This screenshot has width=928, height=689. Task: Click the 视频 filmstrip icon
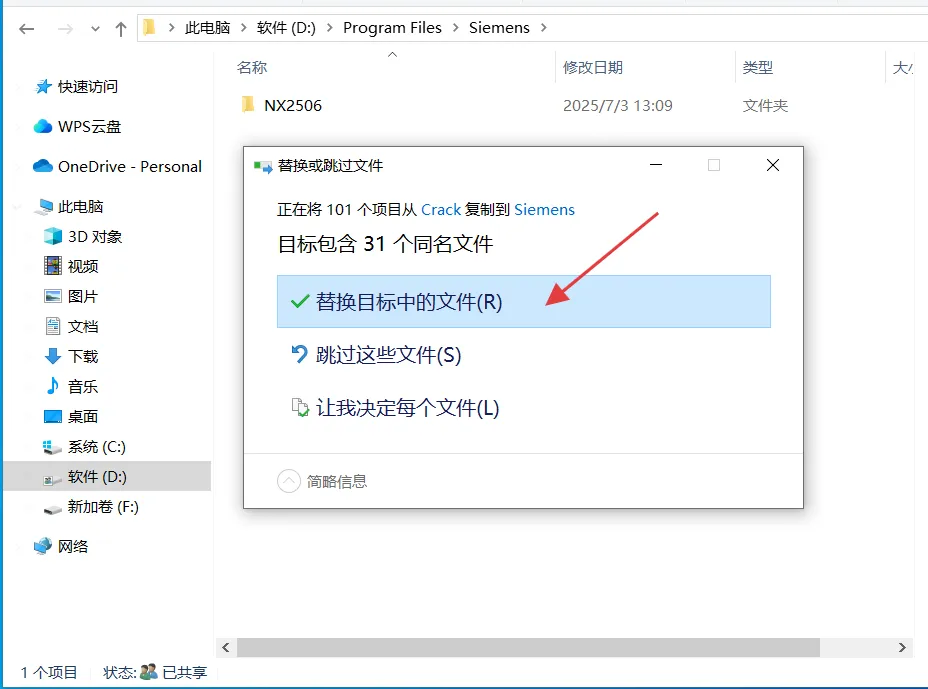coord(53,265)
